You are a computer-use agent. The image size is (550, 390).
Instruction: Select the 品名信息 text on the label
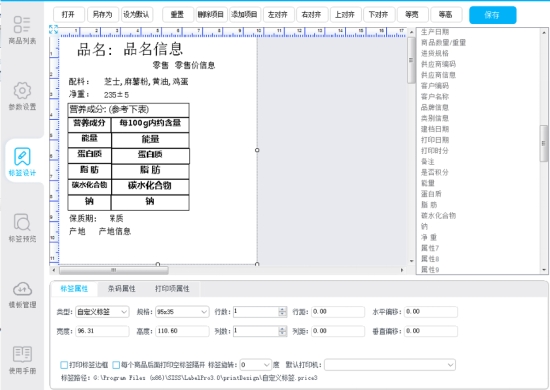pyautogui.click(x=153, y=49)
